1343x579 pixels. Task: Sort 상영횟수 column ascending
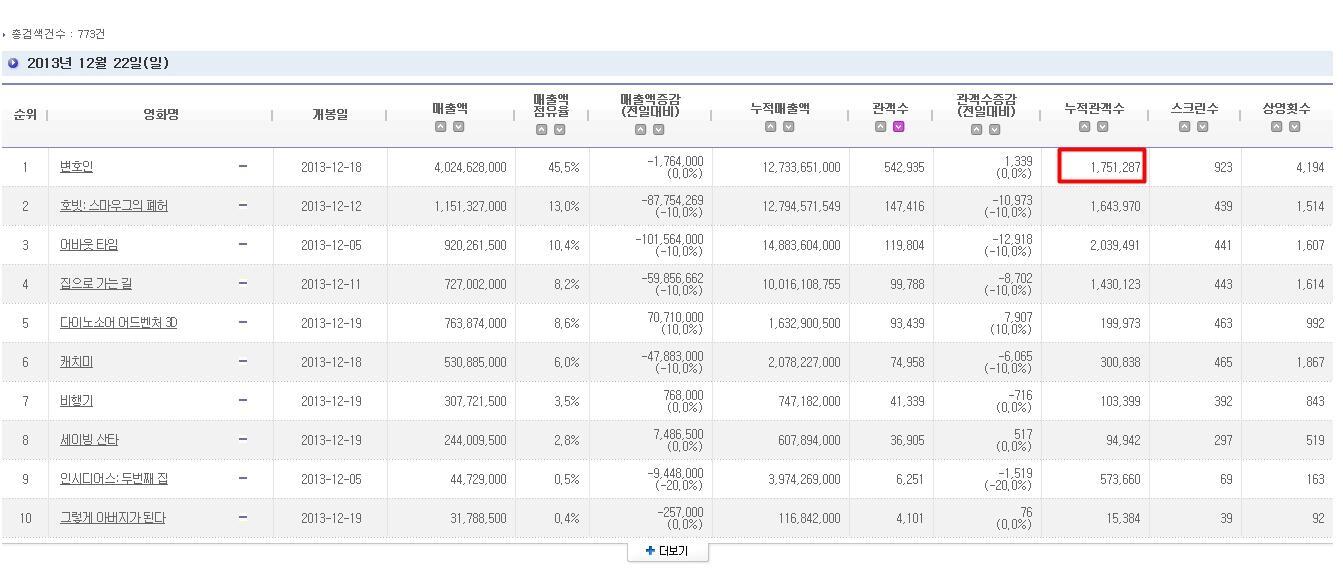pos(1277,127)
